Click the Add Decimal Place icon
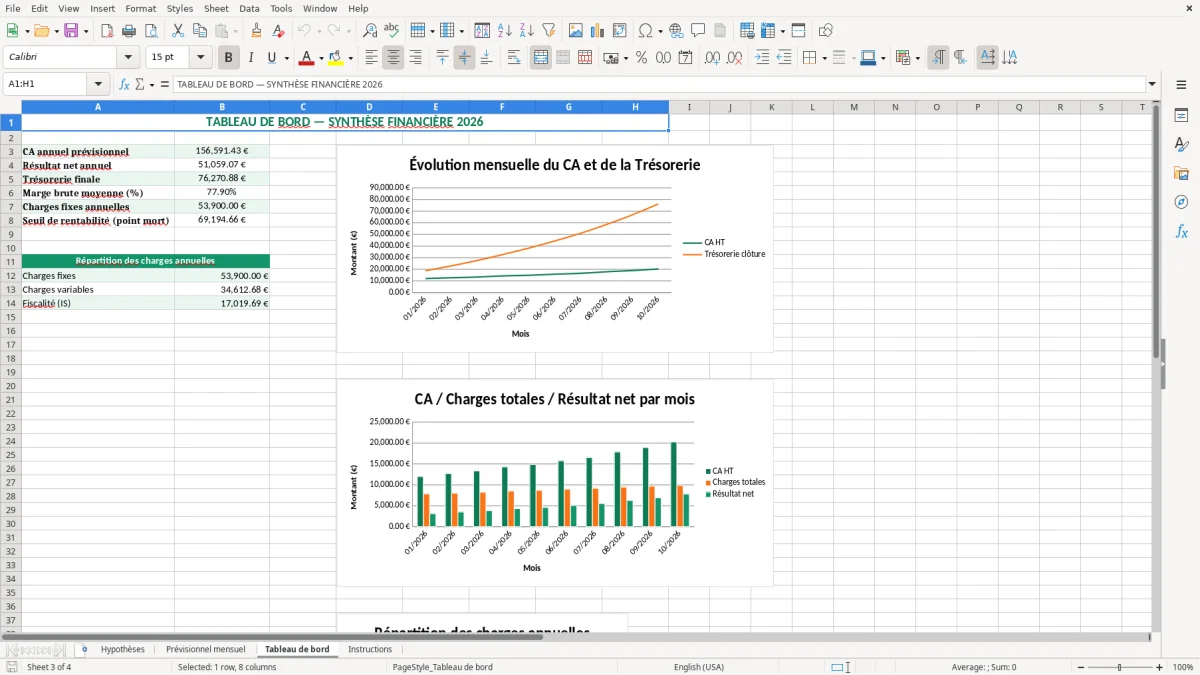This screenshot has width=1200, height=675. (713, 58)
